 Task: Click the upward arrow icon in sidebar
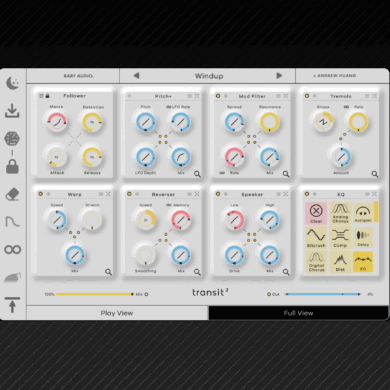[x=12, y=305]
